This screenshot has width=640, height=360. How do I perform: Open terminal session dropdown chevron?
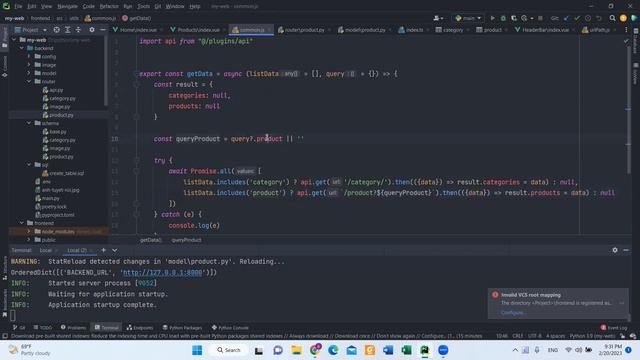[115, 250]
